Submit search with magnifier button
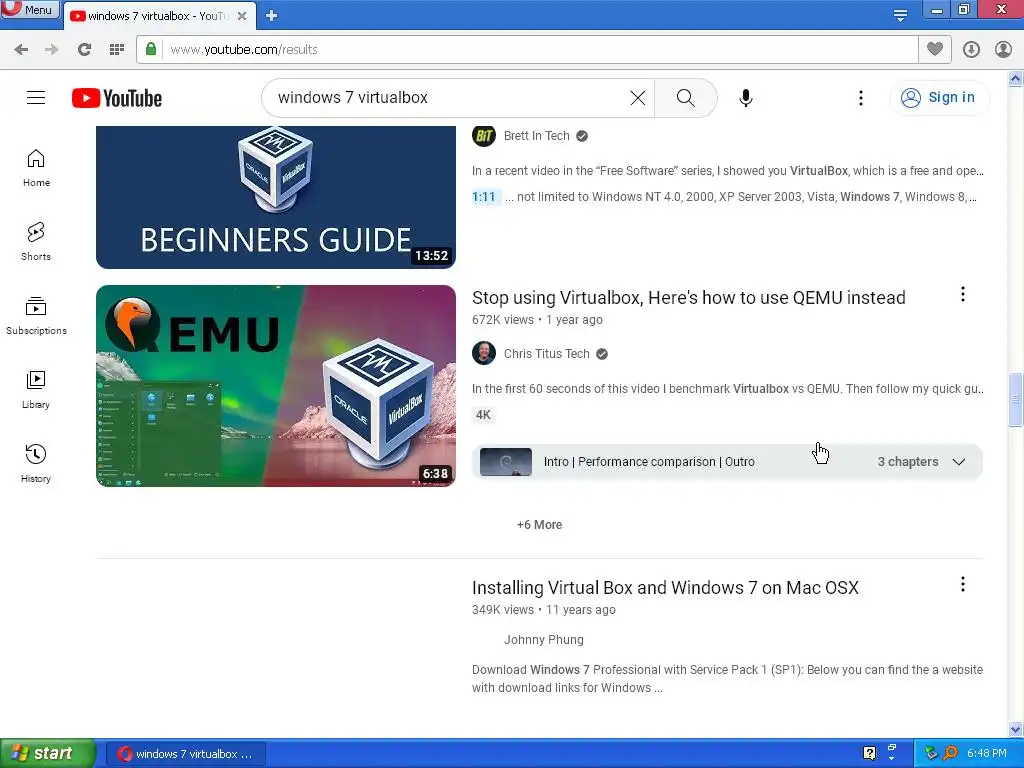The height and width of the screenshot is (768, 1024). [685, 98]
